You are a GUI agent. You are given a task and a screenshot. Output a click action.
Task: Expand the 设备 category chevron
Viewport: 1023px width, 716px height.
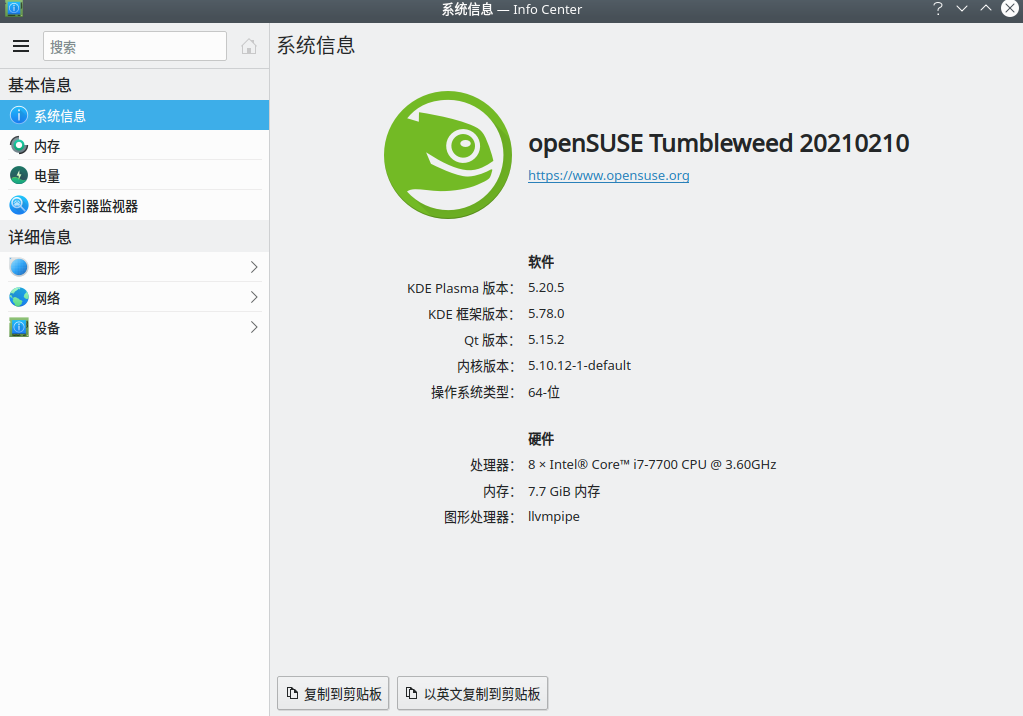pyautogui.click(x=254, y=328)
